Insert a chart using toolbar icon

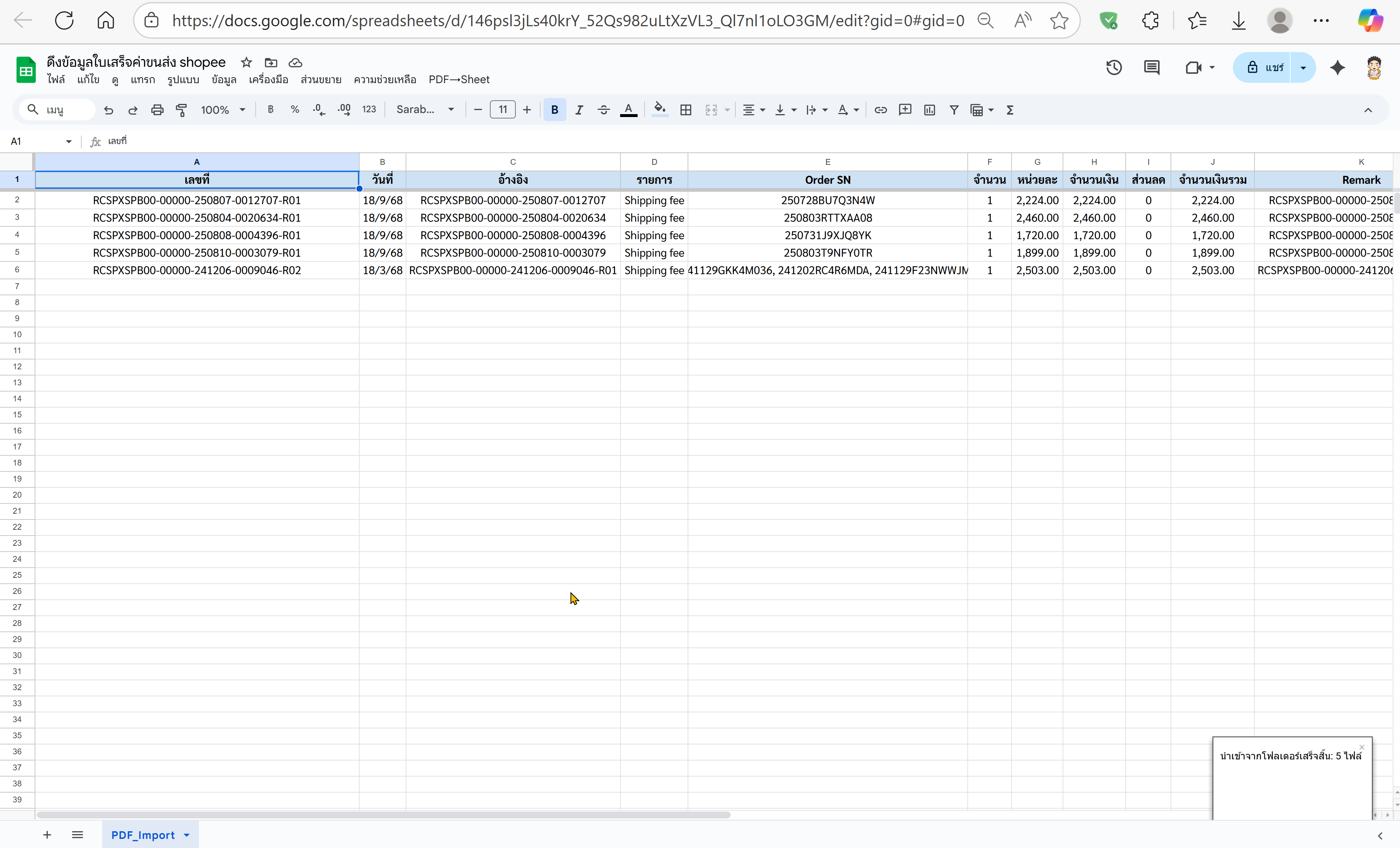point(929,110)
